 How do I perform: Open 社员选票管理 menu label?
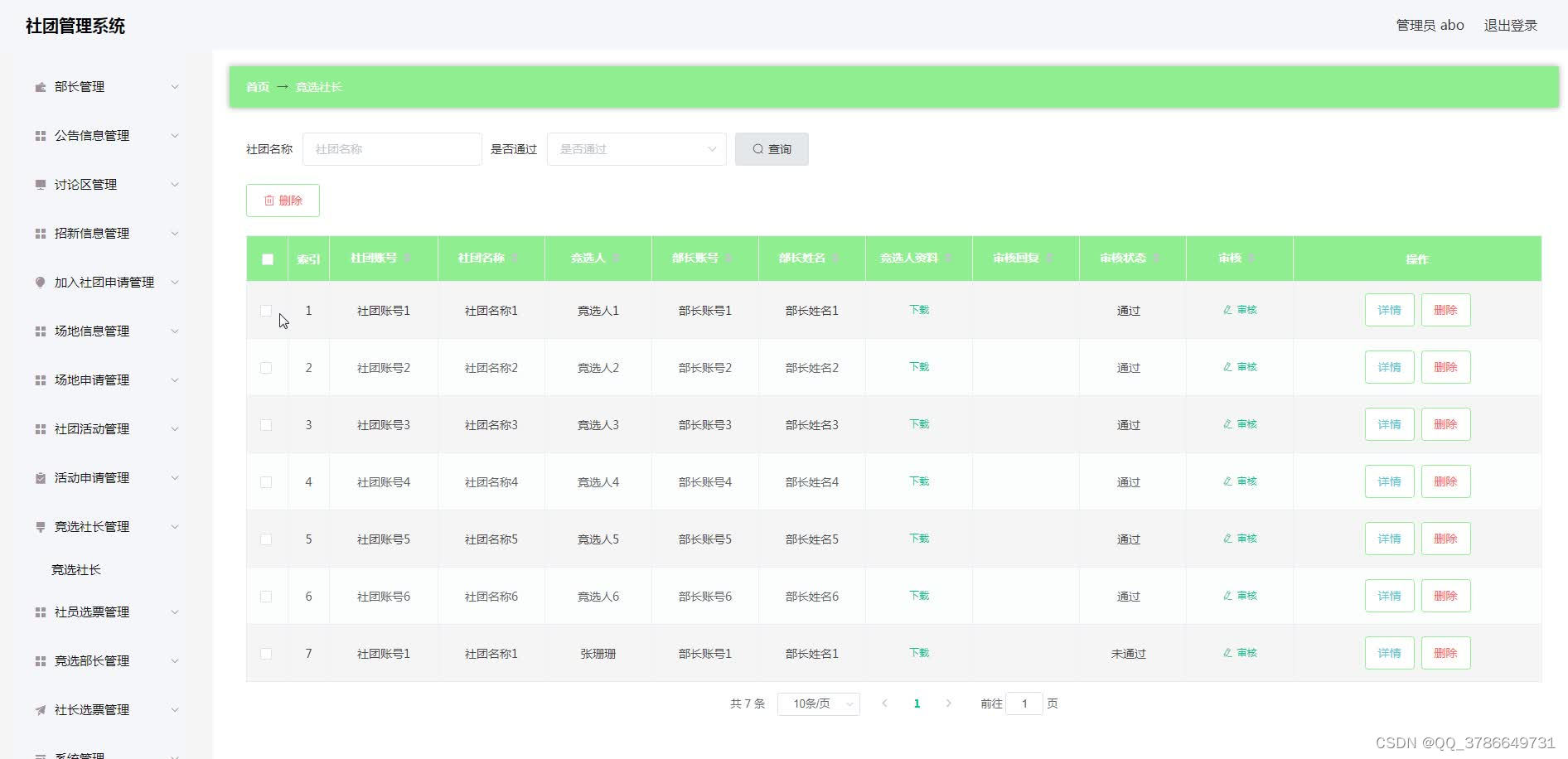92,612
